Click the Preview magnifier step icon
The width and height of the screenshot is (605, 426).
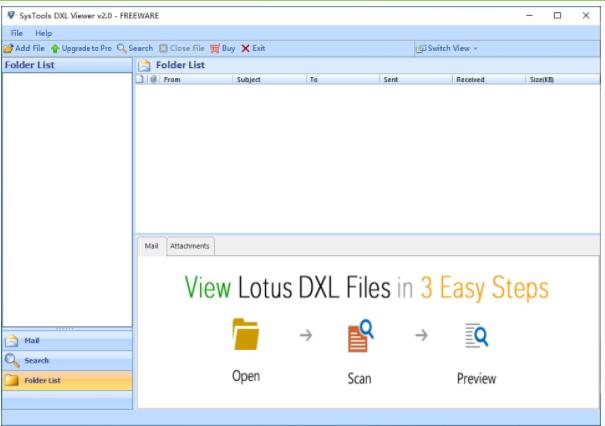pyautogui.click(x=476, y=336)
